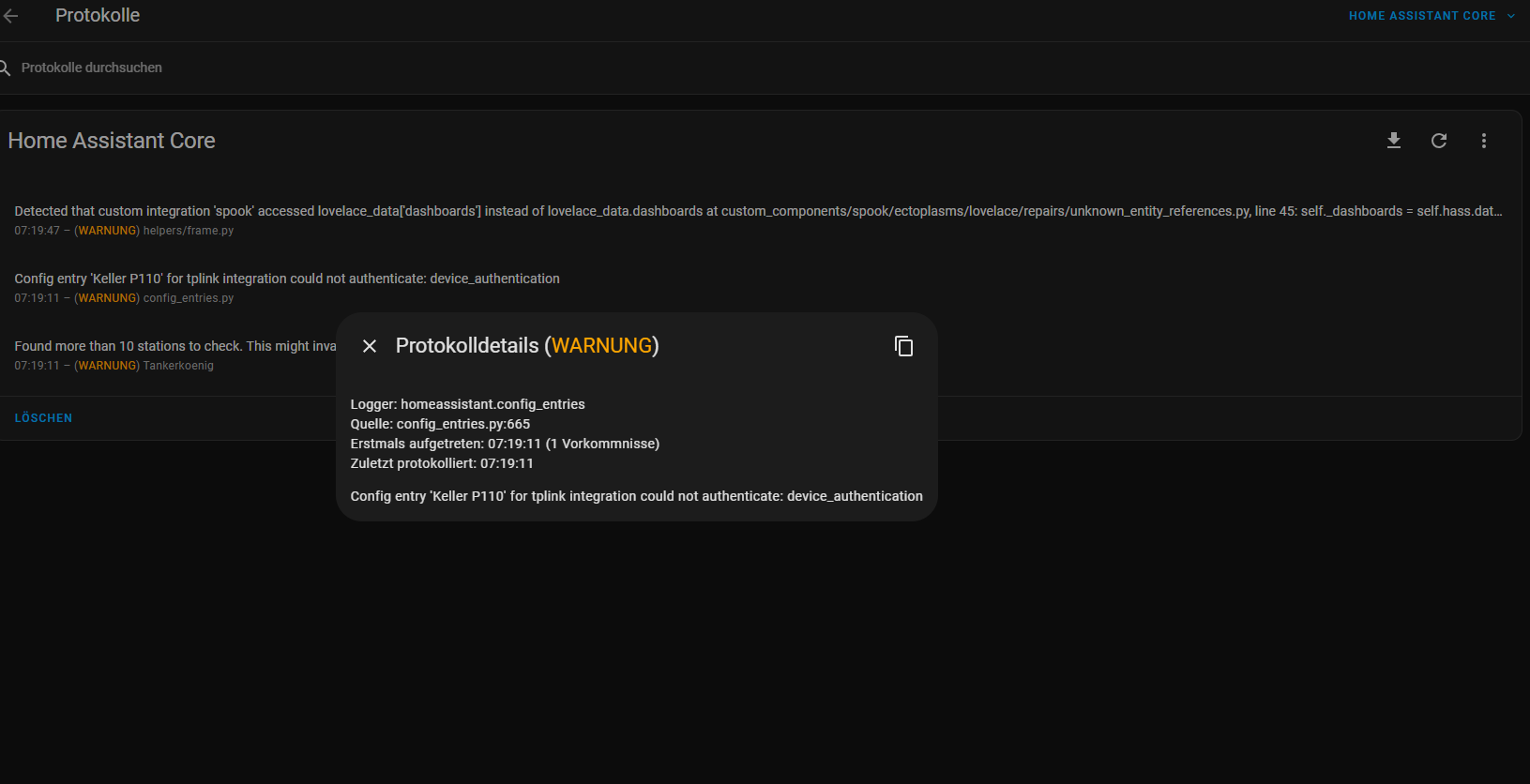Viewport: 1530px width, 784px height.
Task: Click the Home Assistant Core card heading
Action: 112,141
